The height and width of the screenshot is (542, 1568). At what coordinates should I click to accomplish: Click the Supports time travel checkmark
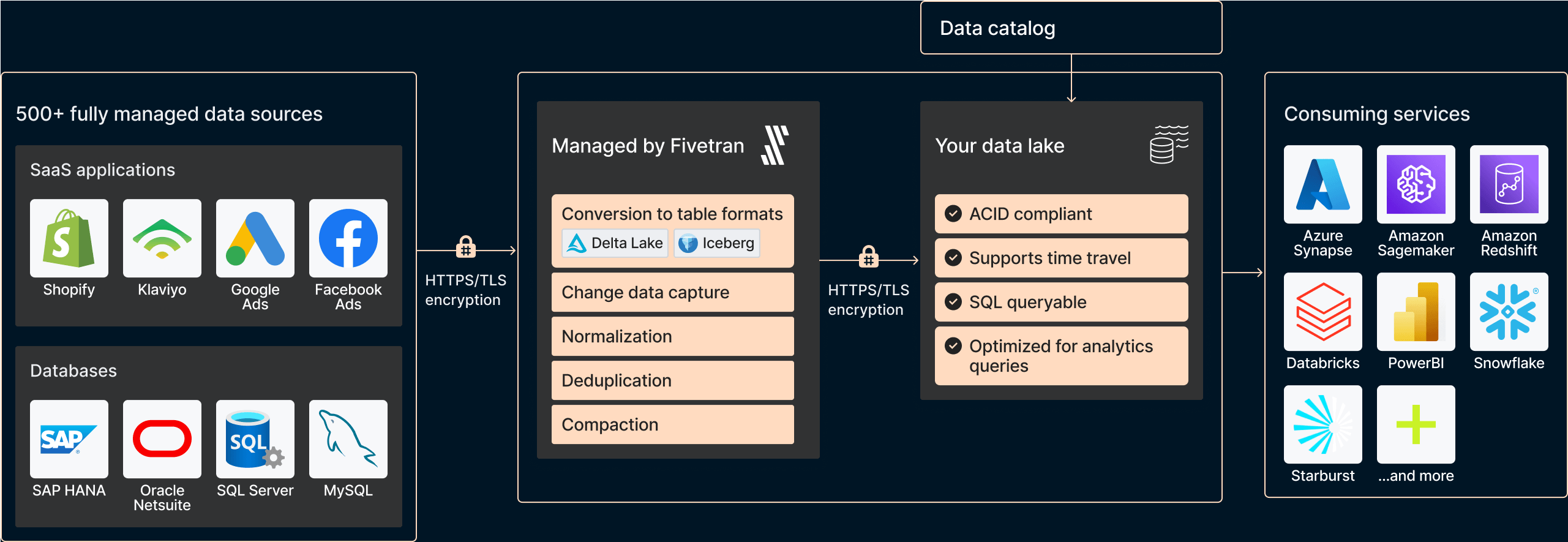click(953, 258)
